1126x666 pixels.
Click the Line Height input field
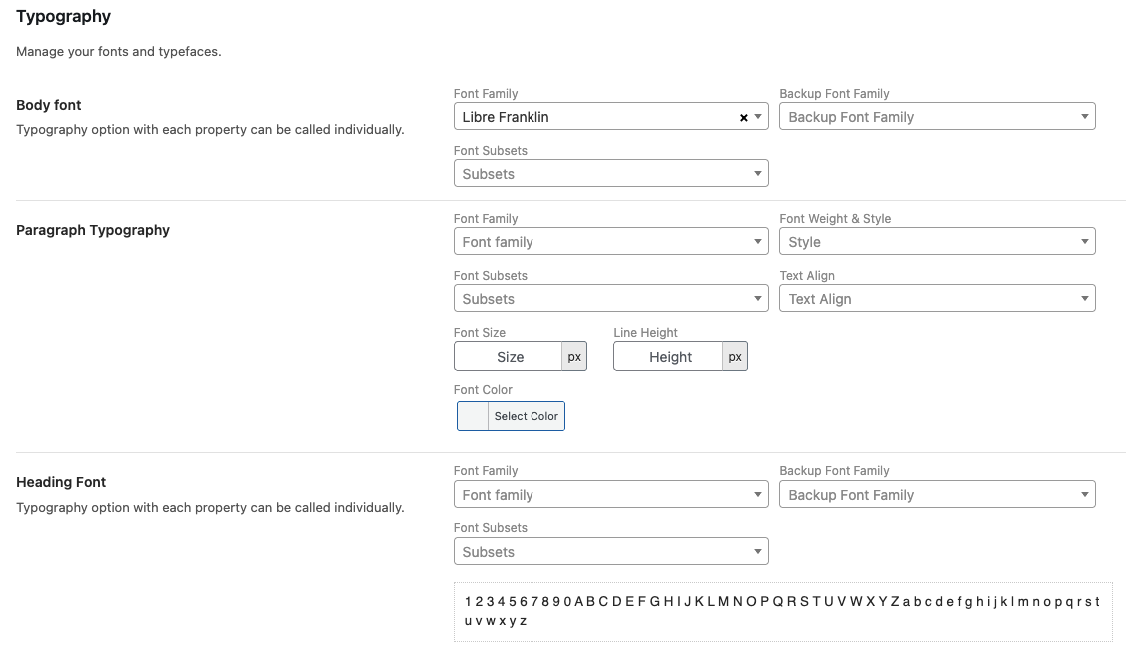click(x=668, y=357)
